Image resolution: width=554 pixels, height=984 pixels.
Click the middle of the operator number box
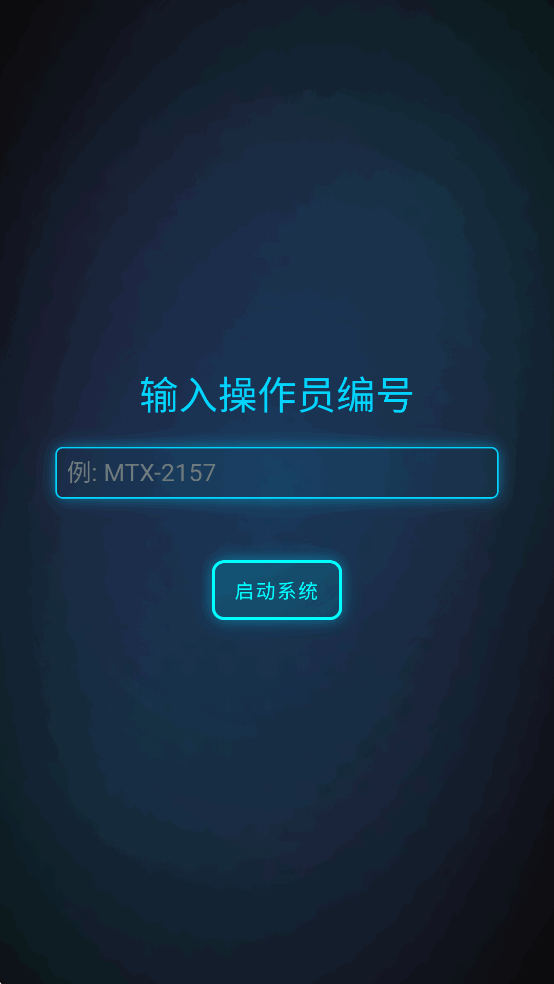click(x=277, y=473)
